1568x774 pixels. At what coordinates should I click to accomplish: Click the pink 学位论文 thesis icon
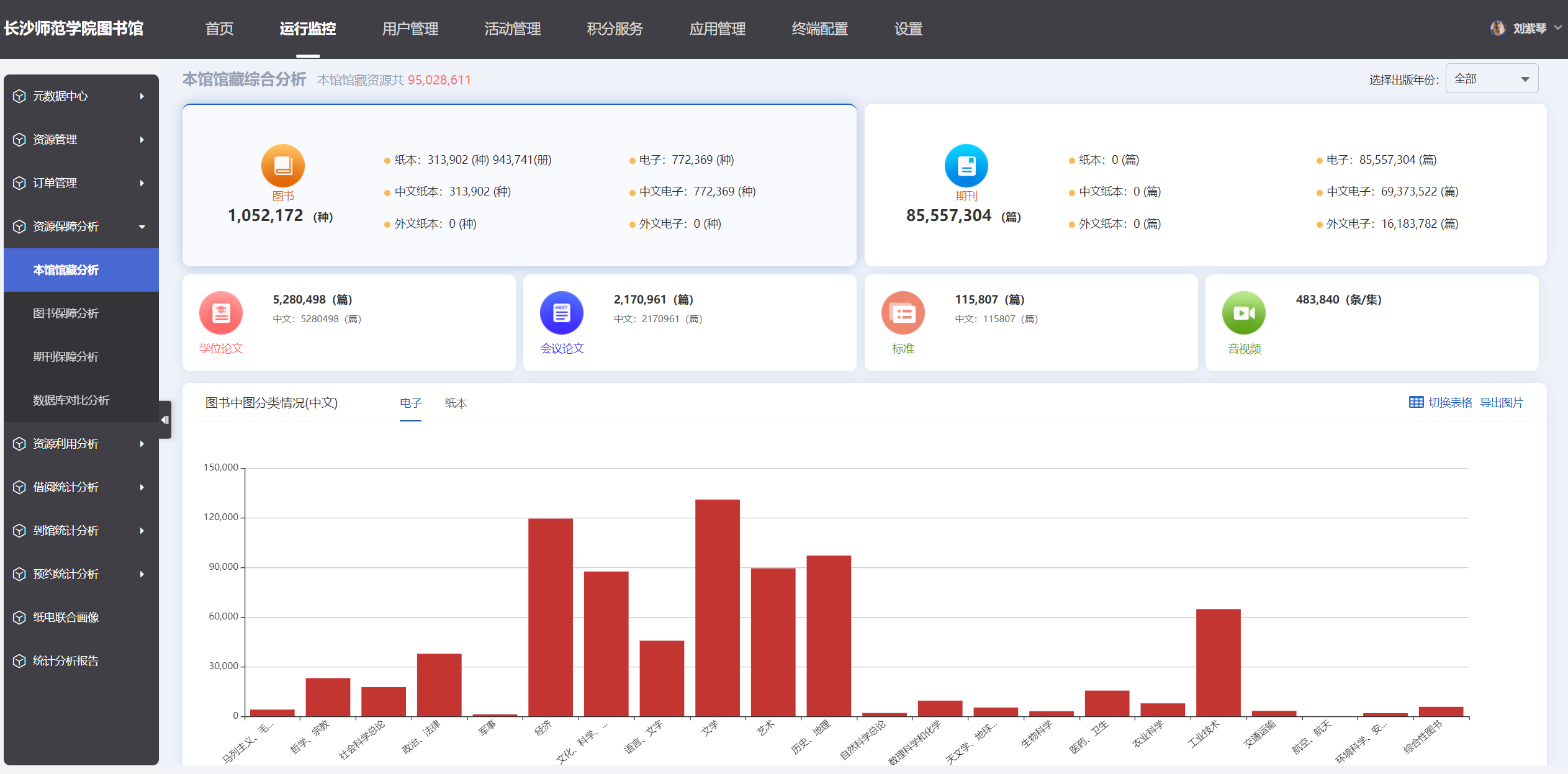point(221,313)
